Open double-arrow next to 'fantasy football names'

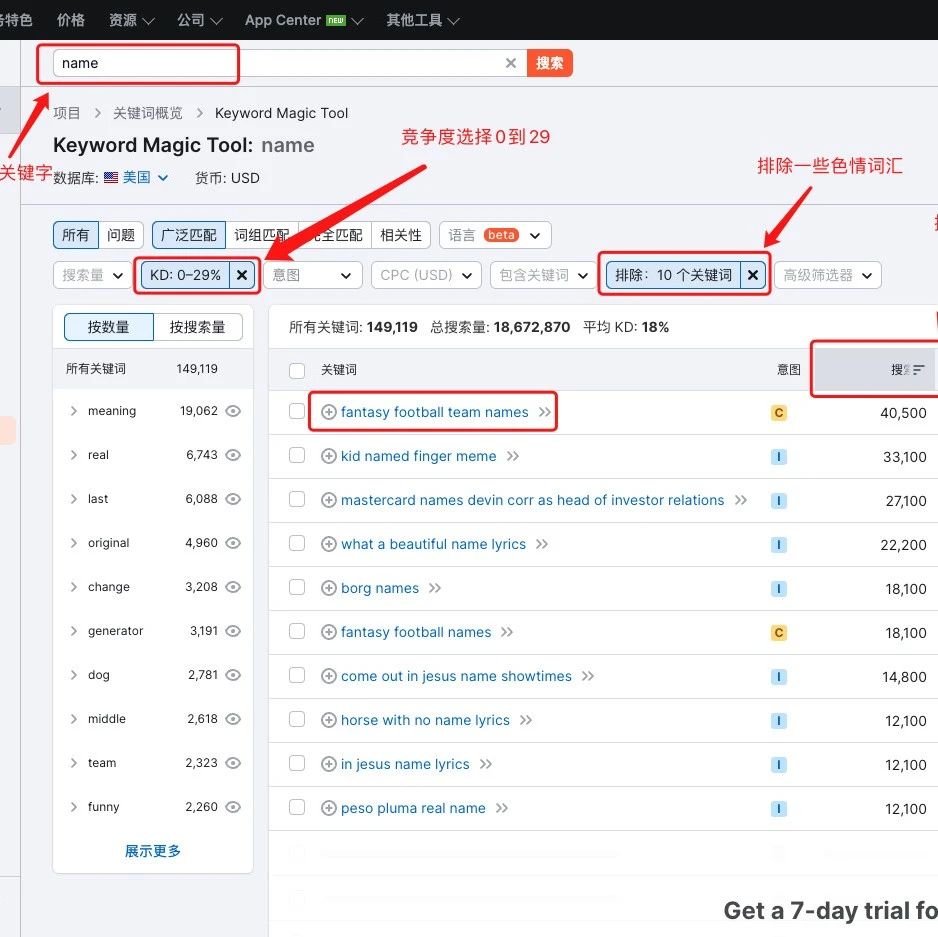click(x=507, y=632)
